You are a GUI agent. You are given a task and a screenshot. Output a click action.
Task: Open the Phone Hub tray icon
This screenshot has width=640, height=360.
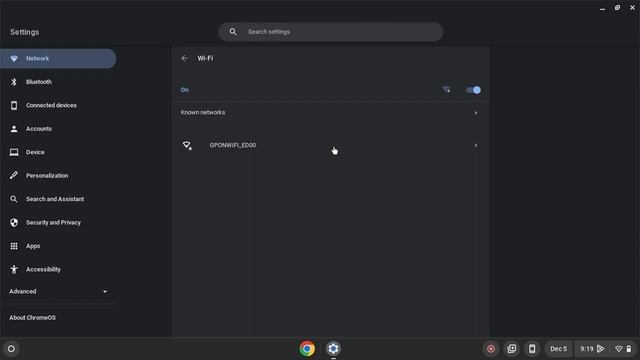click(x=532, y=349)
